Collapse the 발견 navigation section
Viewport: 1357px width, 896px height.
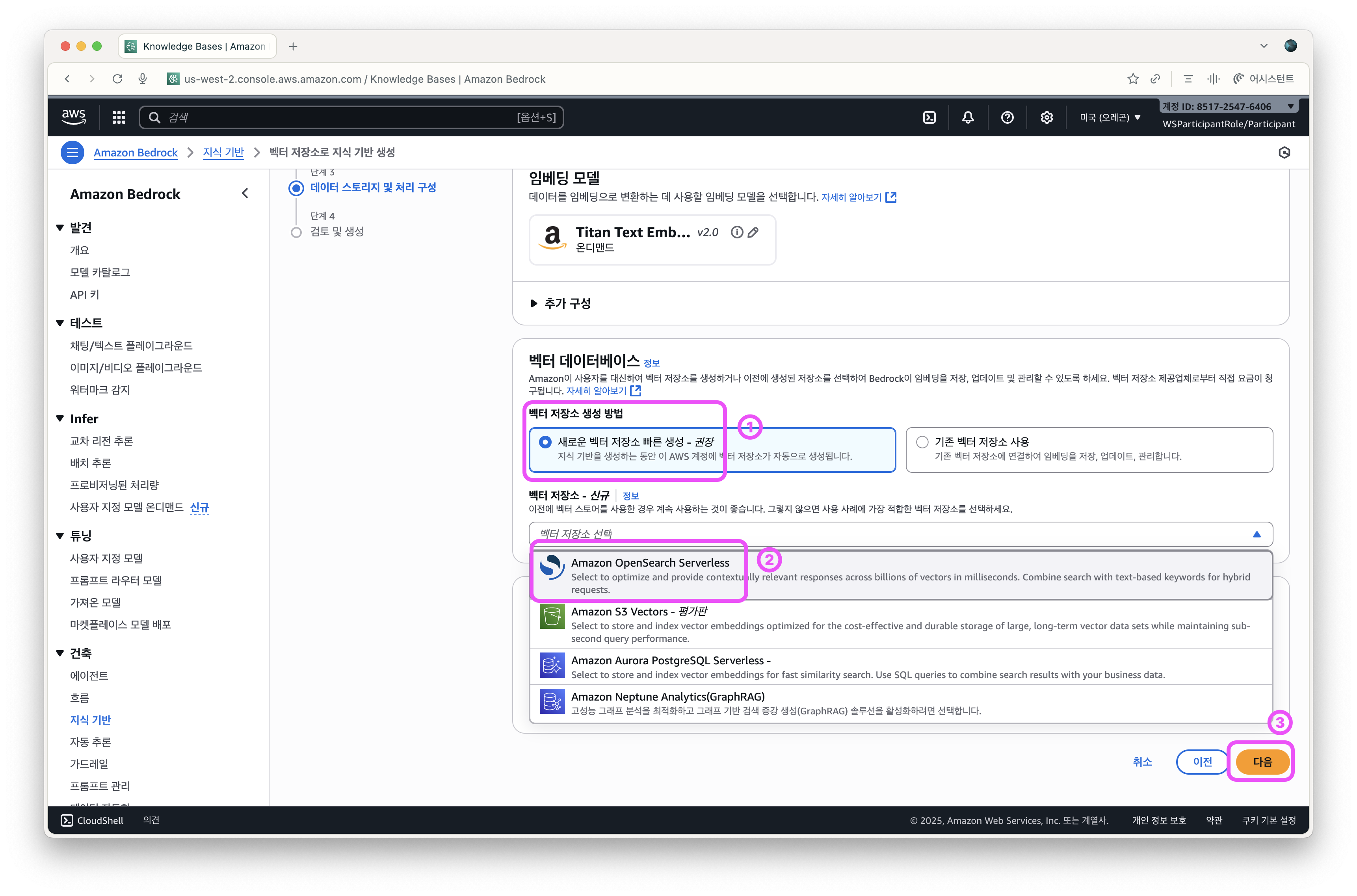coord(59,227)
